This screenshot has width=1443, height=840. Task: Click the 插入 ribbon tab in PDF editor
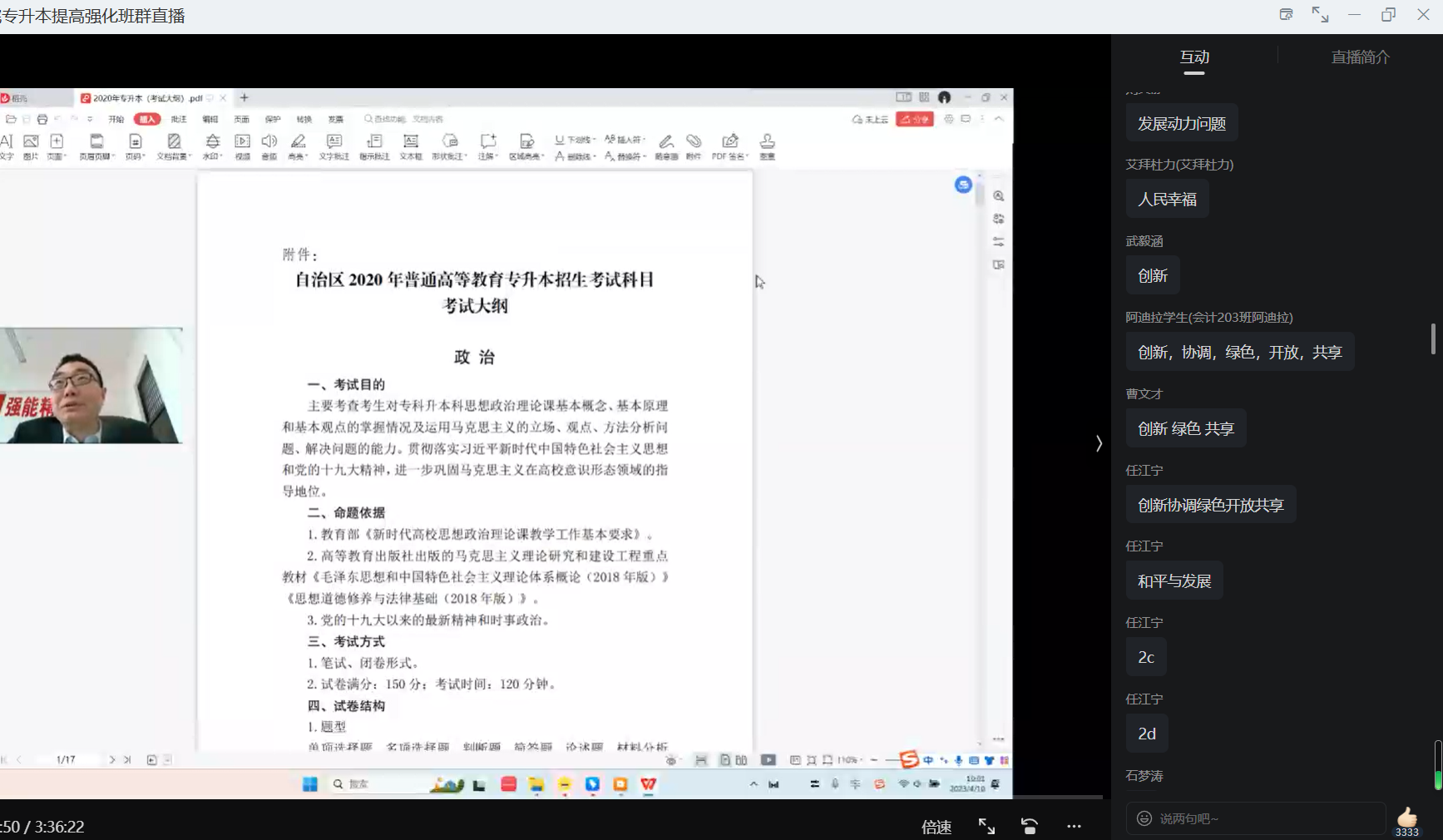pyautogui.click(x=147, y=119)
